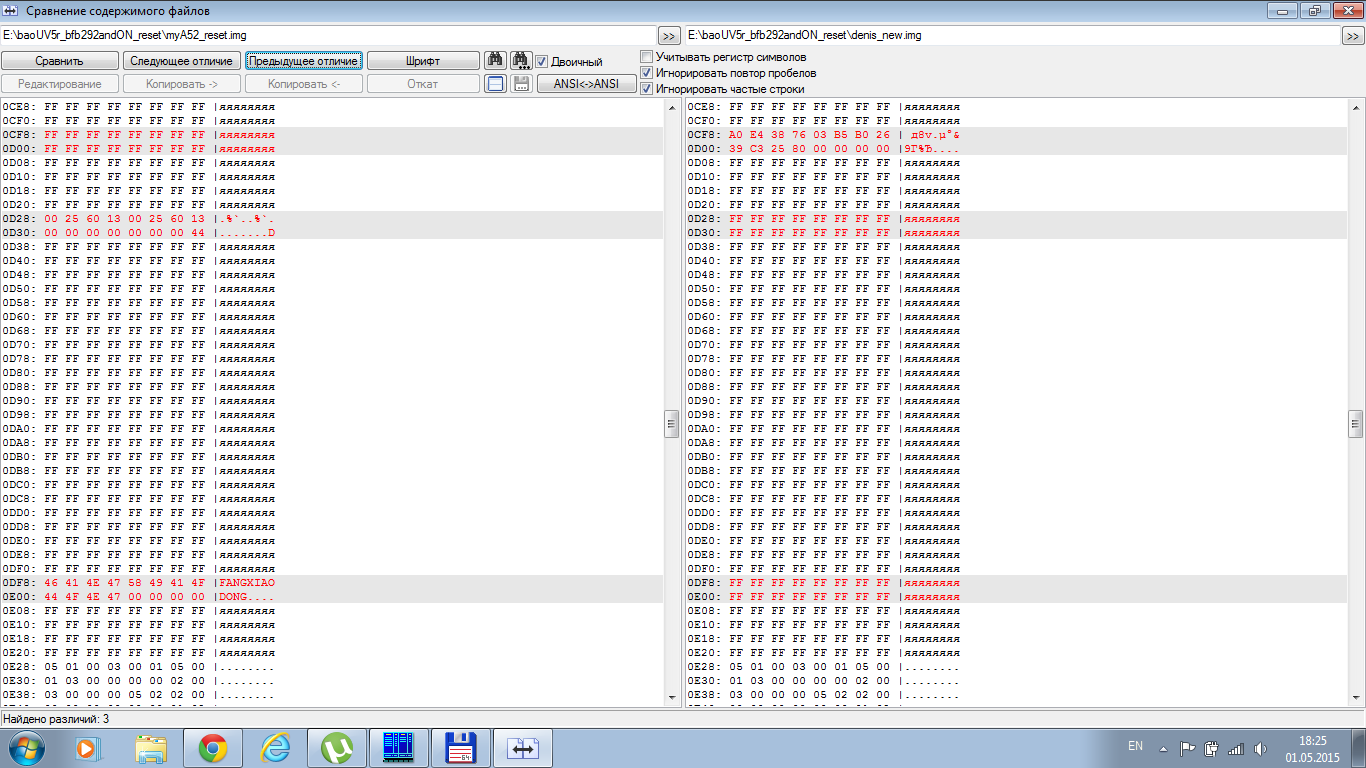Click the Следующее отличие button
Viewport: 1366px width, 768px height.
[x=182, y=61]
